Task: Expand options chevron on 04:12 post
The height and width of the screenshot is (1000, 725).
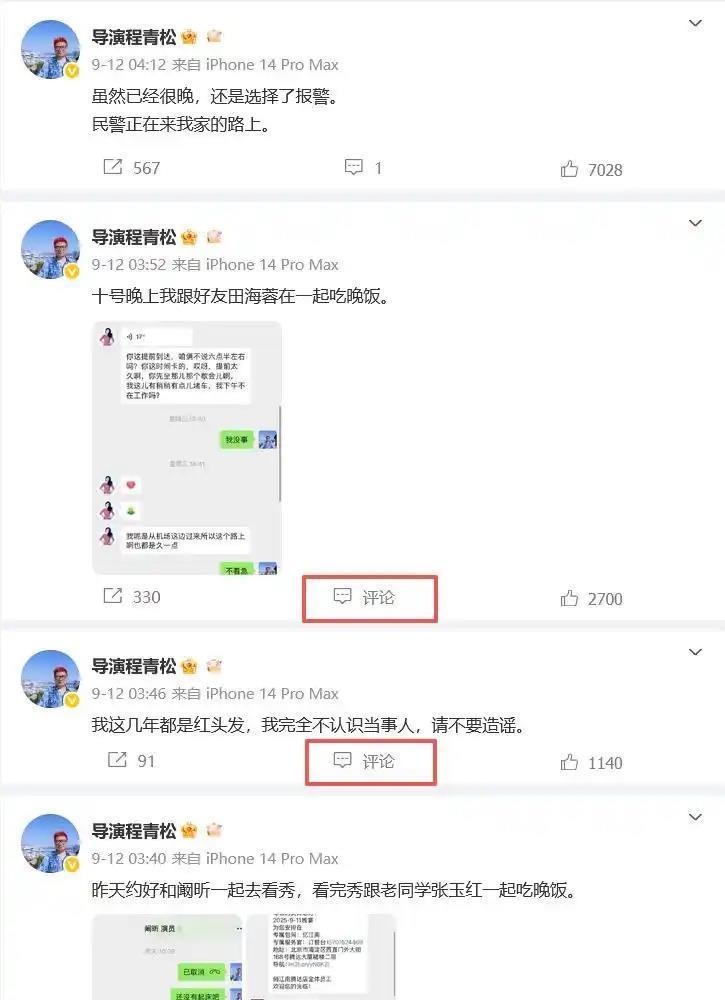Action: click(695, 24)
